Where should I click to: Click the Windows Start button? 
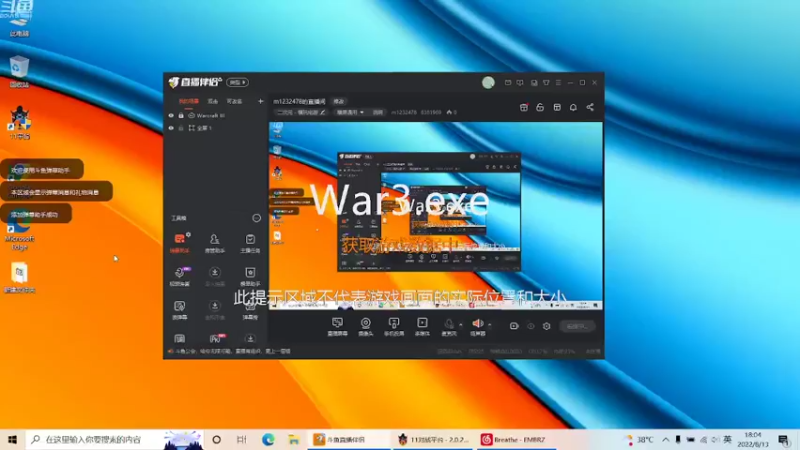pyautogui.click(x=12, y=439)
